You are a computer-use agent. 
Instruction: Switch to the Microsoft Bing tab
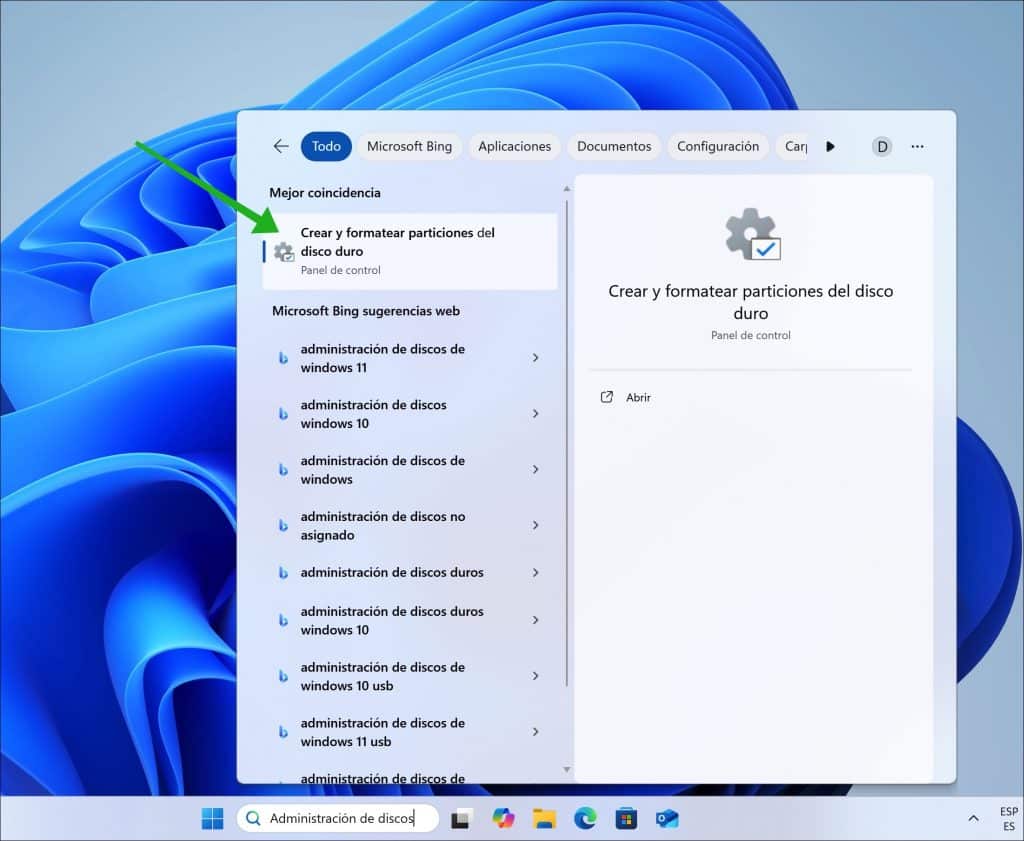pos(409,146)
